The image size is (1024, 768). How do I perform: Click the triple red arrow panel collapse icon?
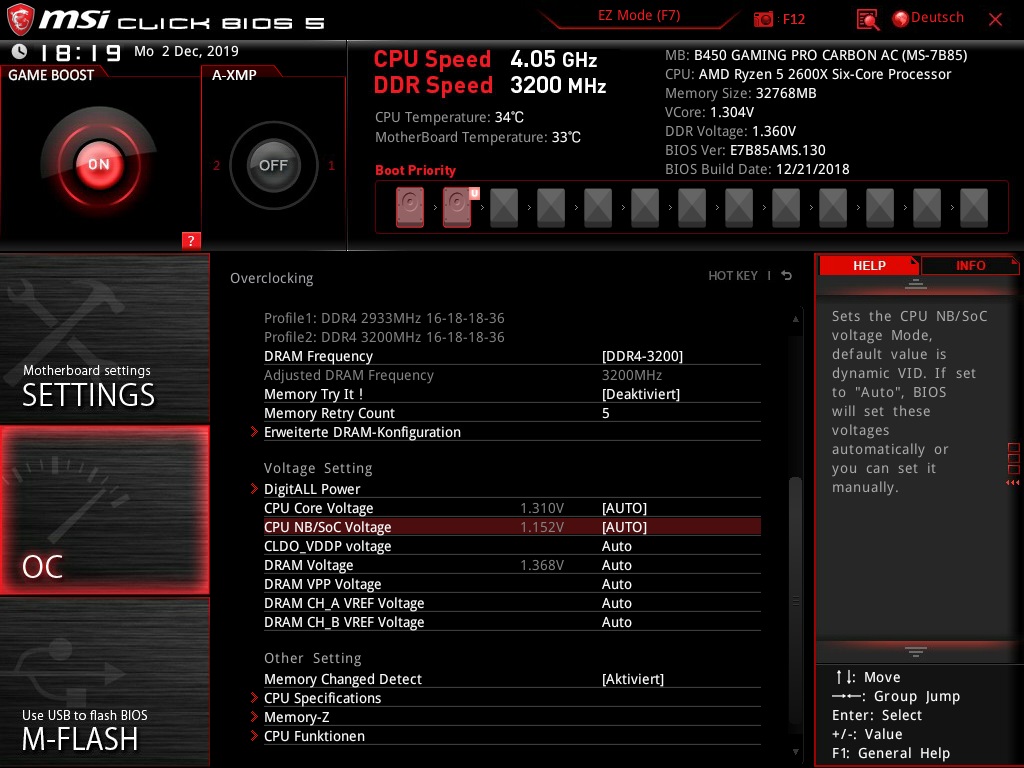point(1013,483)
